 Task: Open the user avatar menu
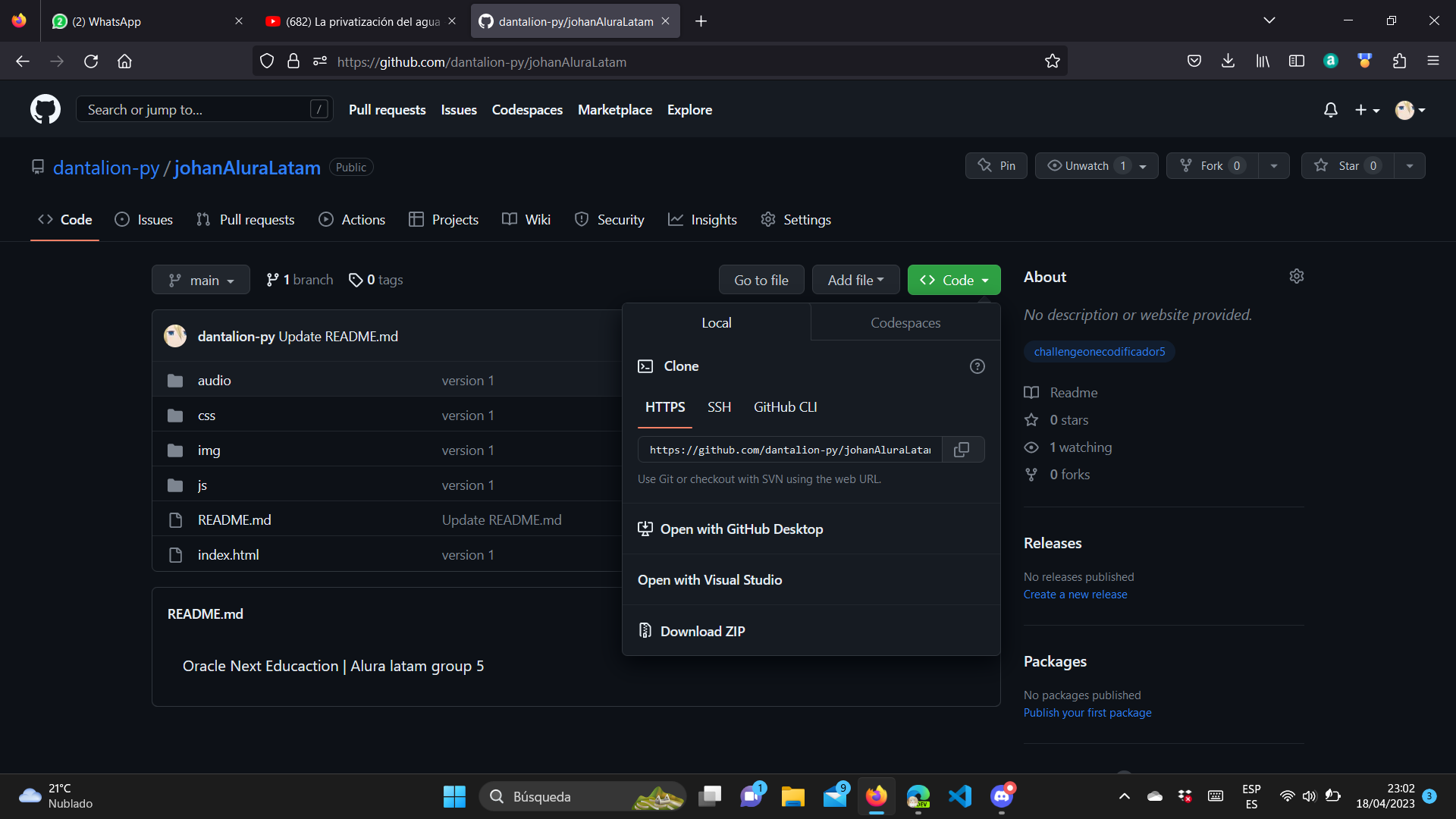click(x=1410, y=110)
